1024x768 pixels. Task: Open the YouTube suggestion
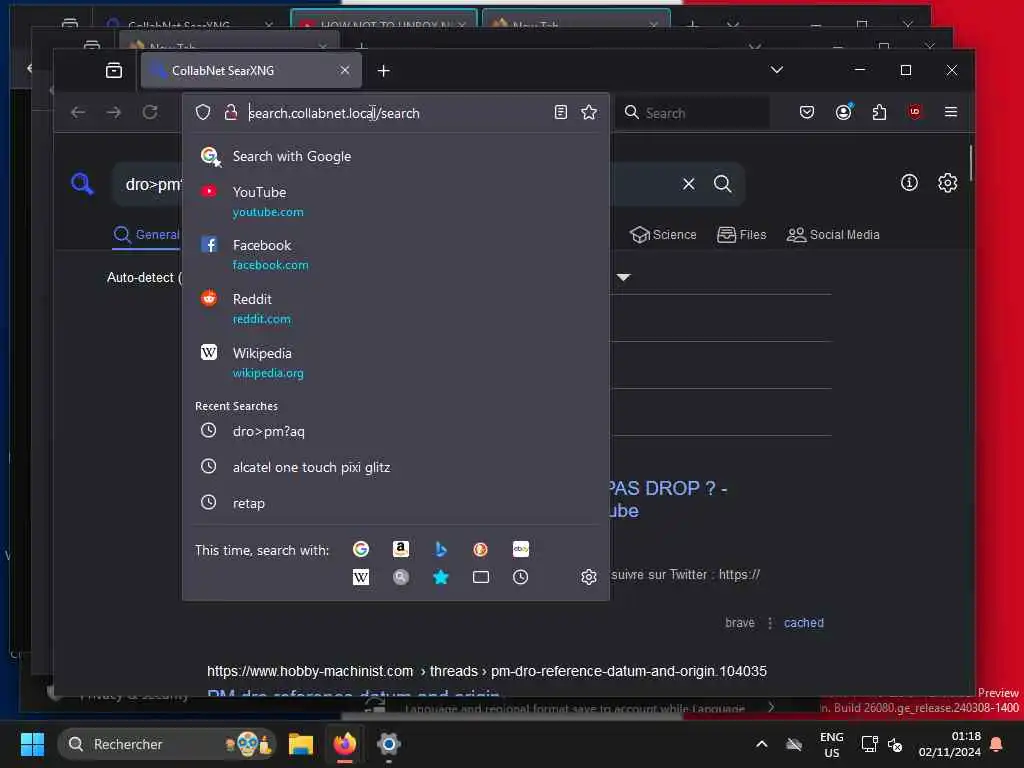click(396, 201)
